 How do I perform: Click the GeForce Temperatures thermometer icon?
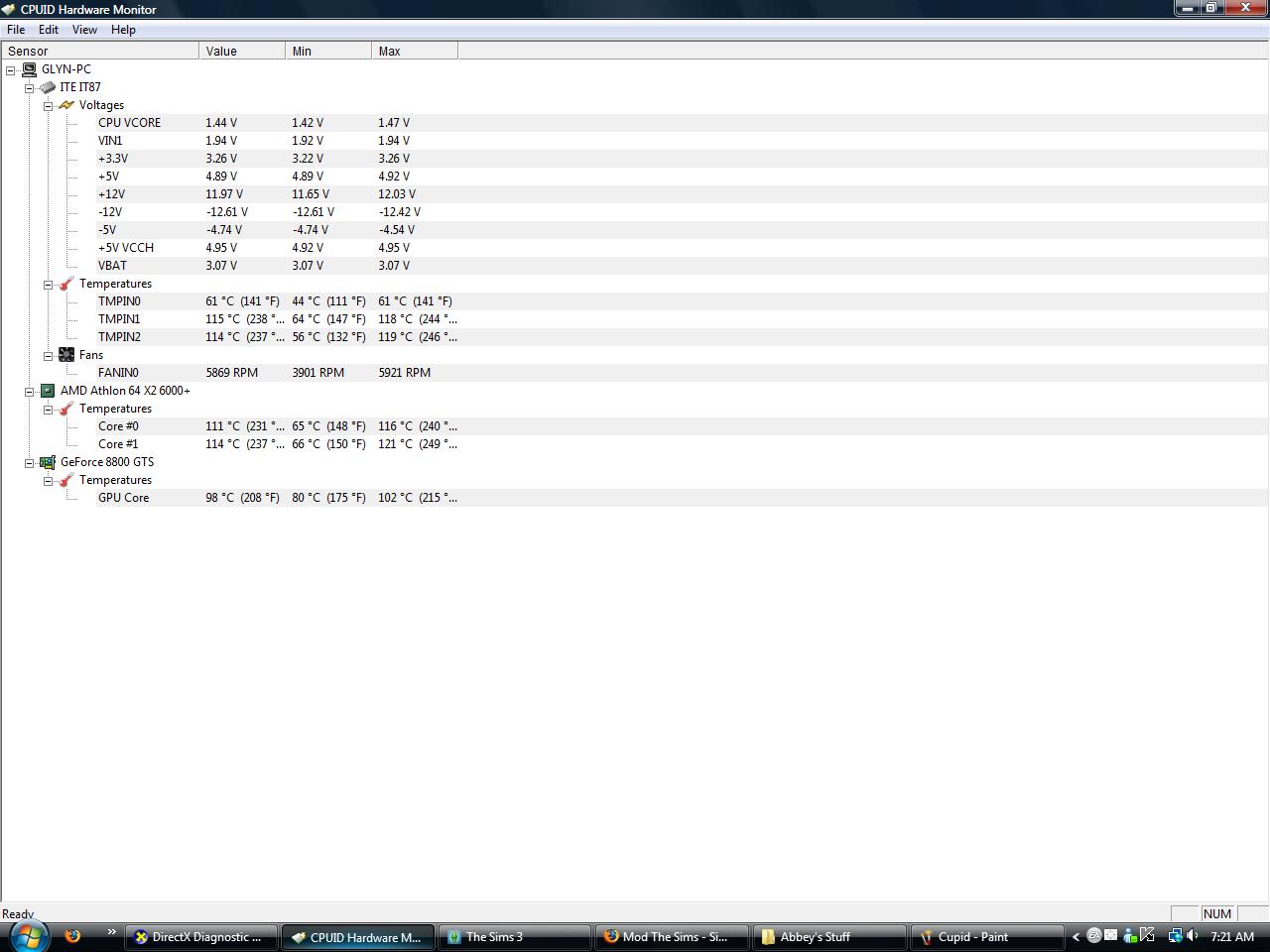[x=66, y=480]
